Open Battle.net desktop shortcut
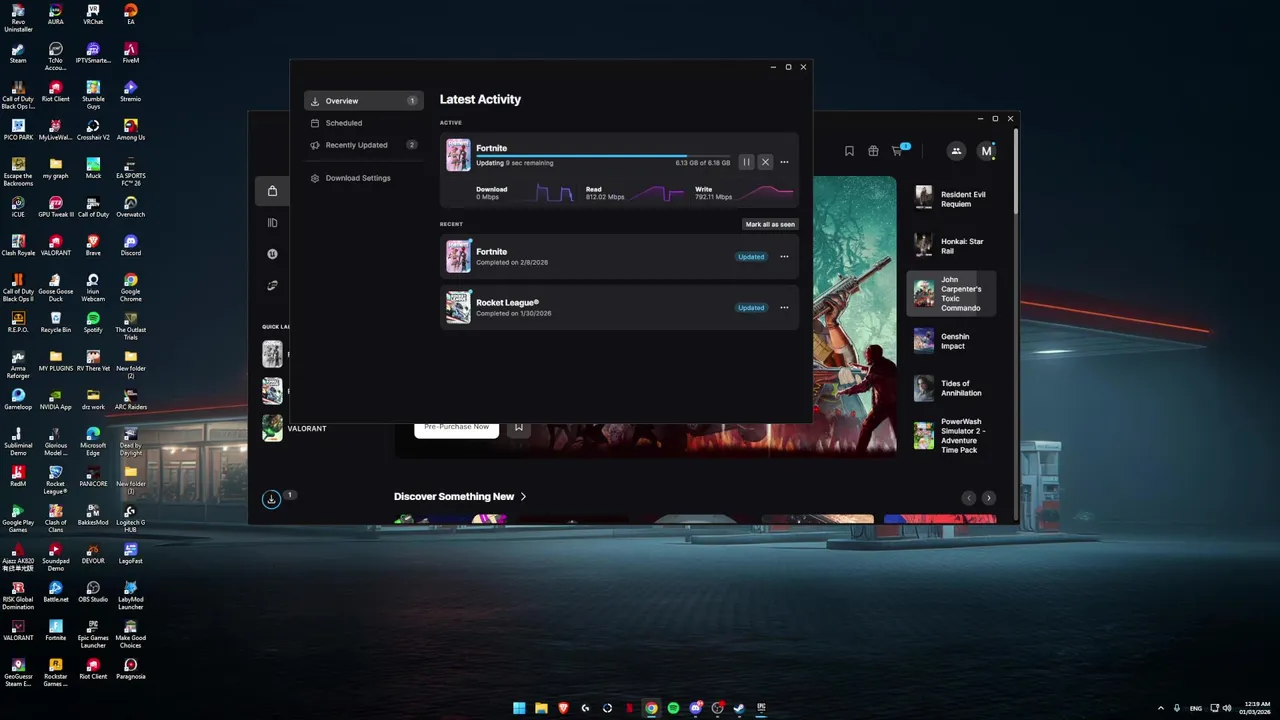This screenshot has height=720, width=1280. (x=55, y=592)
